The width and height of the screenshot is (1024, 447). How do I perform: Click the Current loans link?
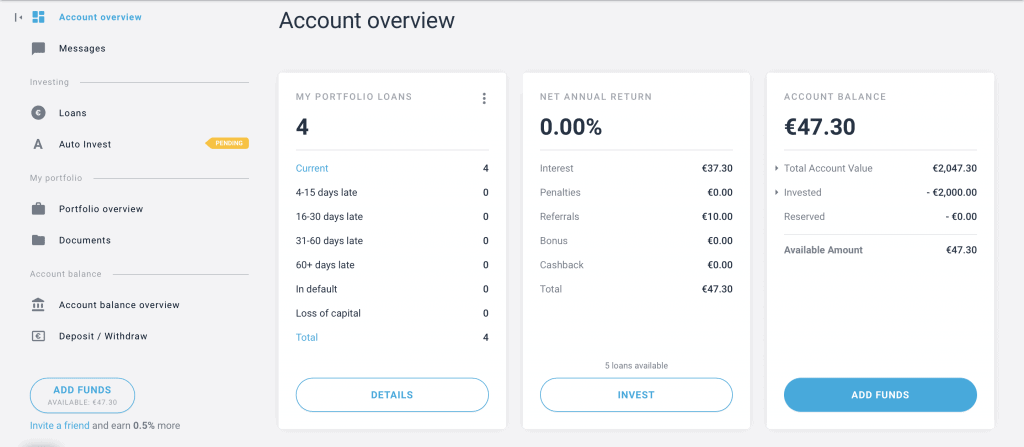pyautogui.click(x=312, y=169)
